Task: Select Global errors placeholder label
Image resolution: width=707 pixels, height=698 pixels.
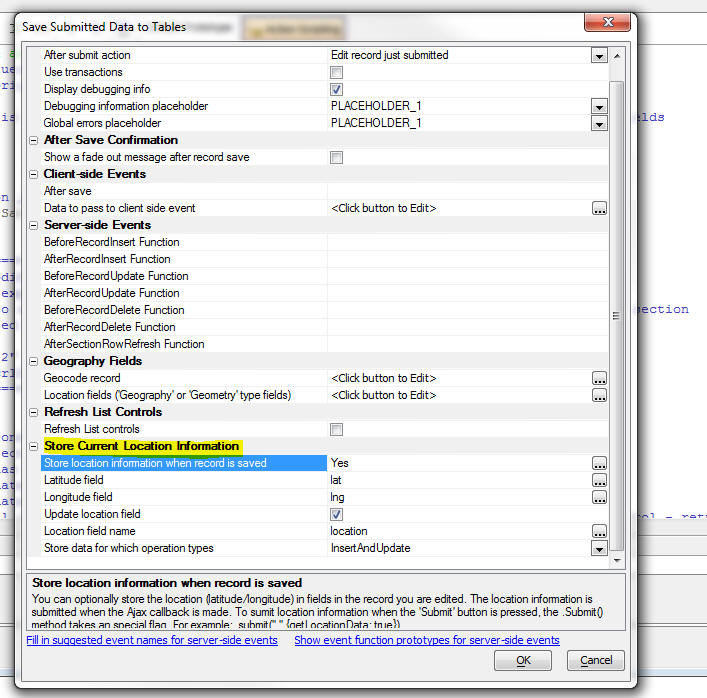Action: pos(102,124)
